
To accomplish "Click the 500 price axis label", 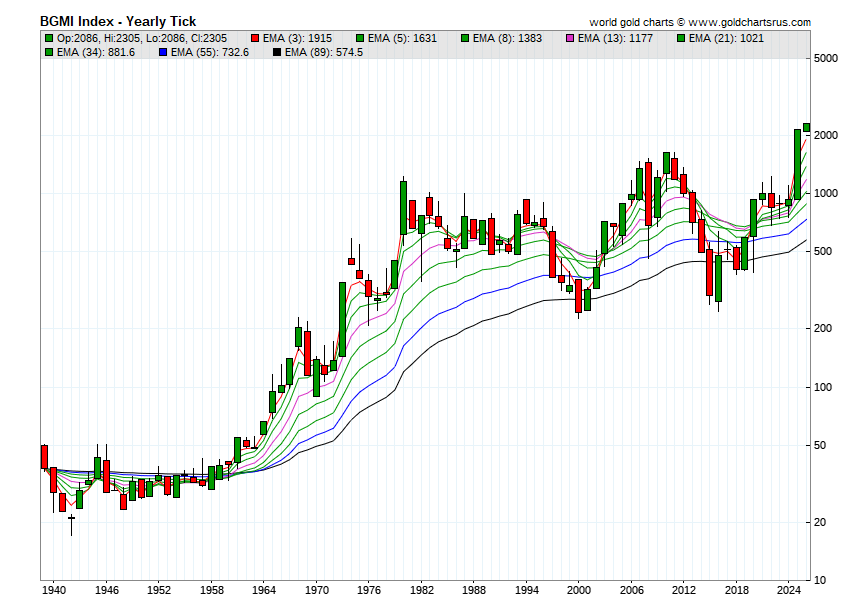I will [x=823, y=251].
